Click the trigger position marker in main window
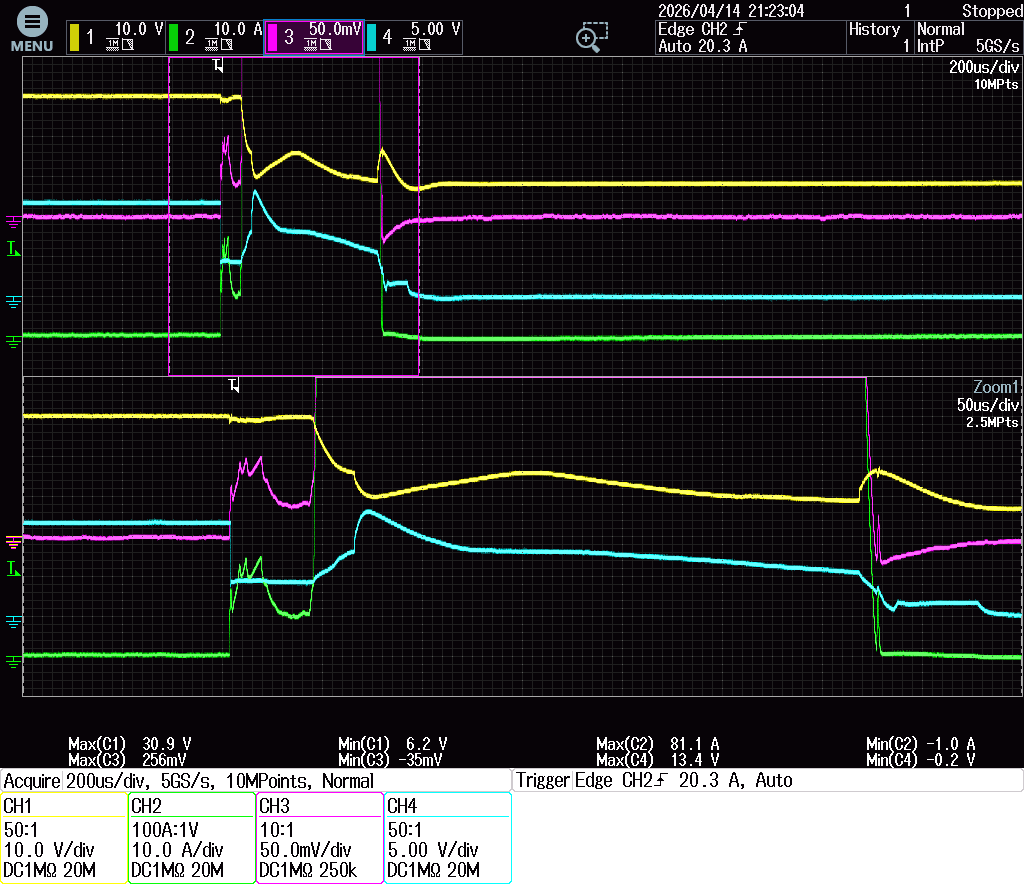 pyautogui.click(x=218, y=65)
